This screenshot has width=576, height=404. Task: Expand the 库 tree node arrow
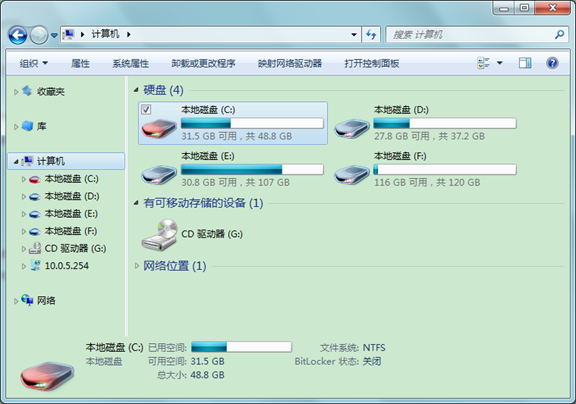[x=16, y=127]
